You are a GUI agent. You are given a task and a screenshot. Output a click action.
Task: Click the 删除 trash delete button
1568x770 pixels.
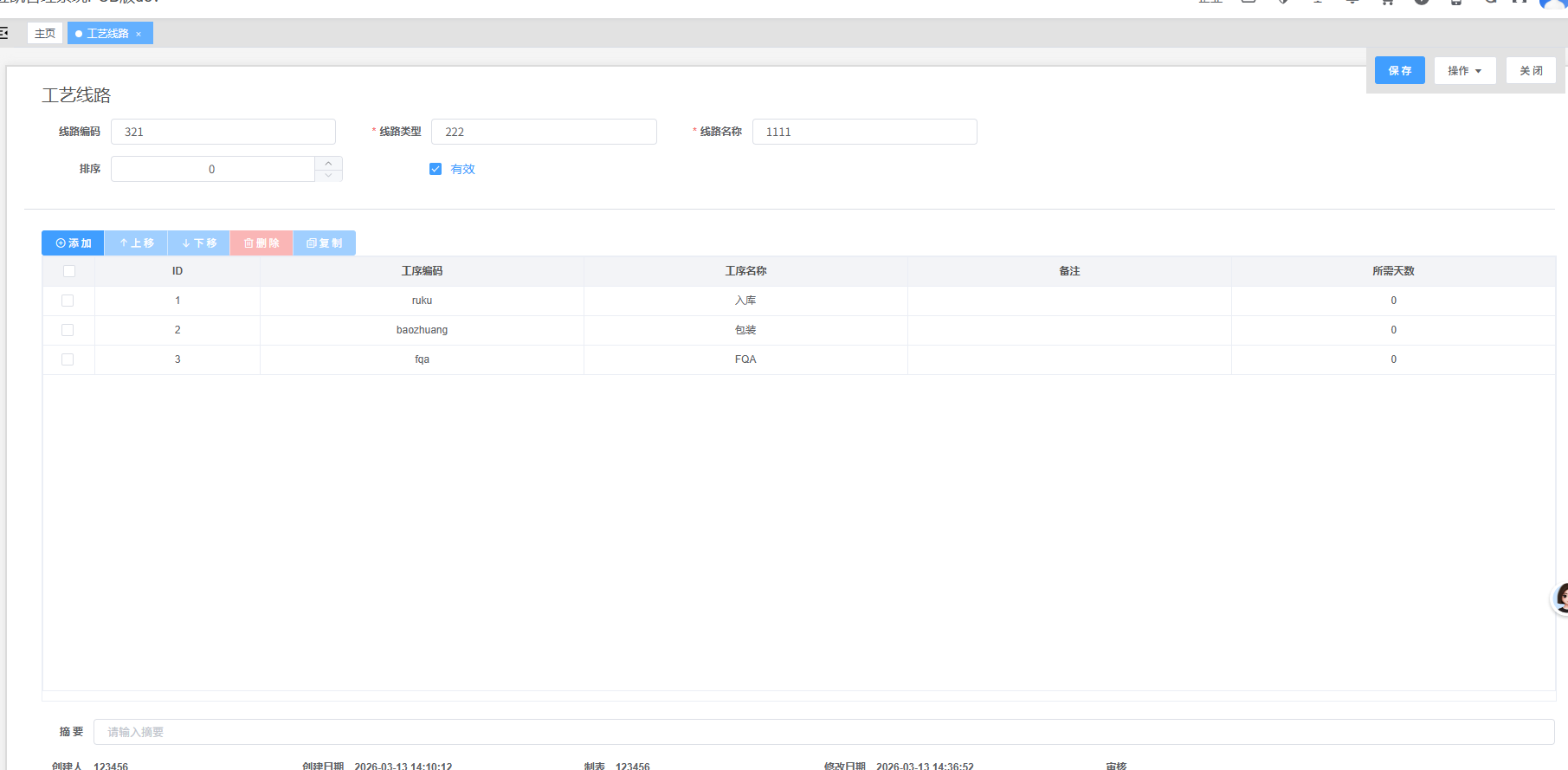261,243
